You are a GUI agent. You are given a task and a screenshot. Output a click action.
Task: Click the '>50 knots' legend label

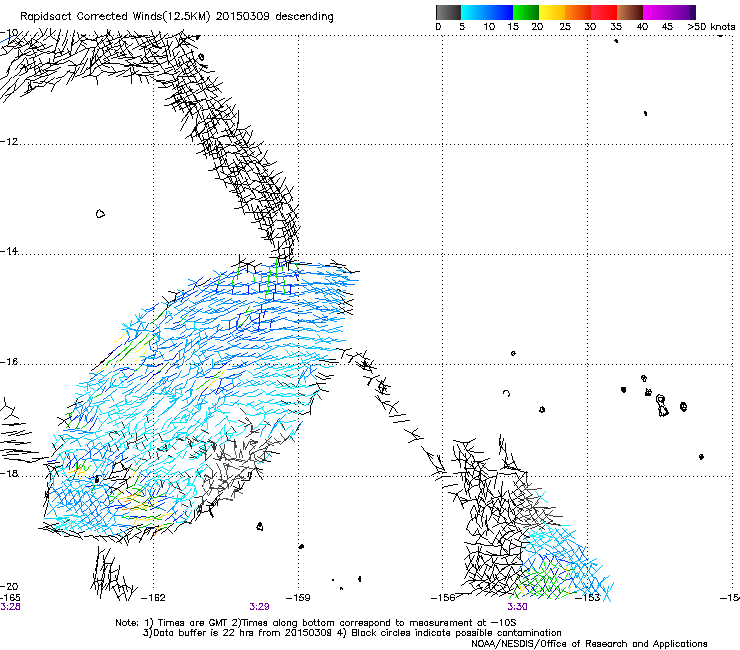click(x=711, y=27)
